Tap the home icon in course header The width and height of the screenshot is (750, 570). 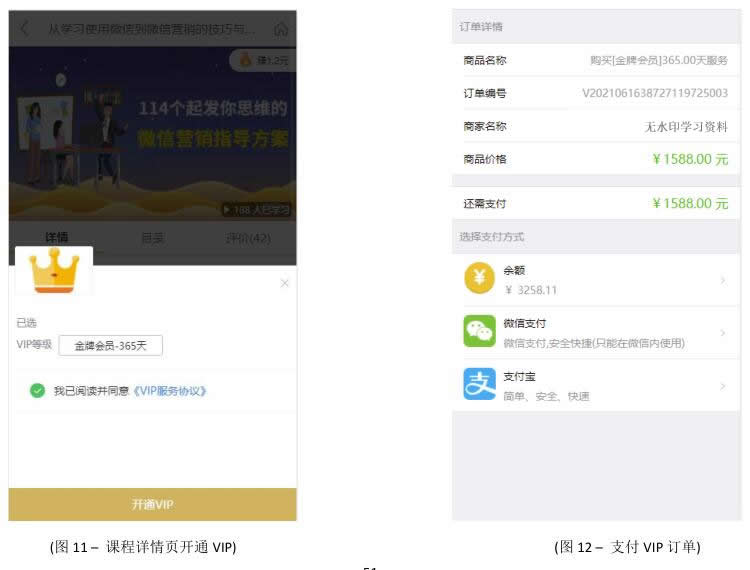pos(281,29)
